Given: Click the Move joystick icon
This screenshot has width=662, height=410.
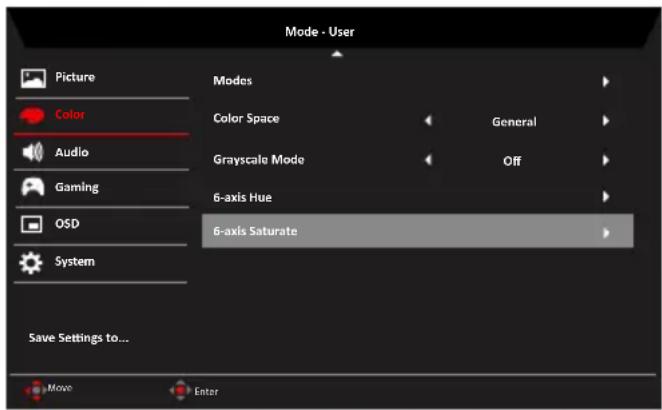Looking at the screenshot, I should 35,390.
